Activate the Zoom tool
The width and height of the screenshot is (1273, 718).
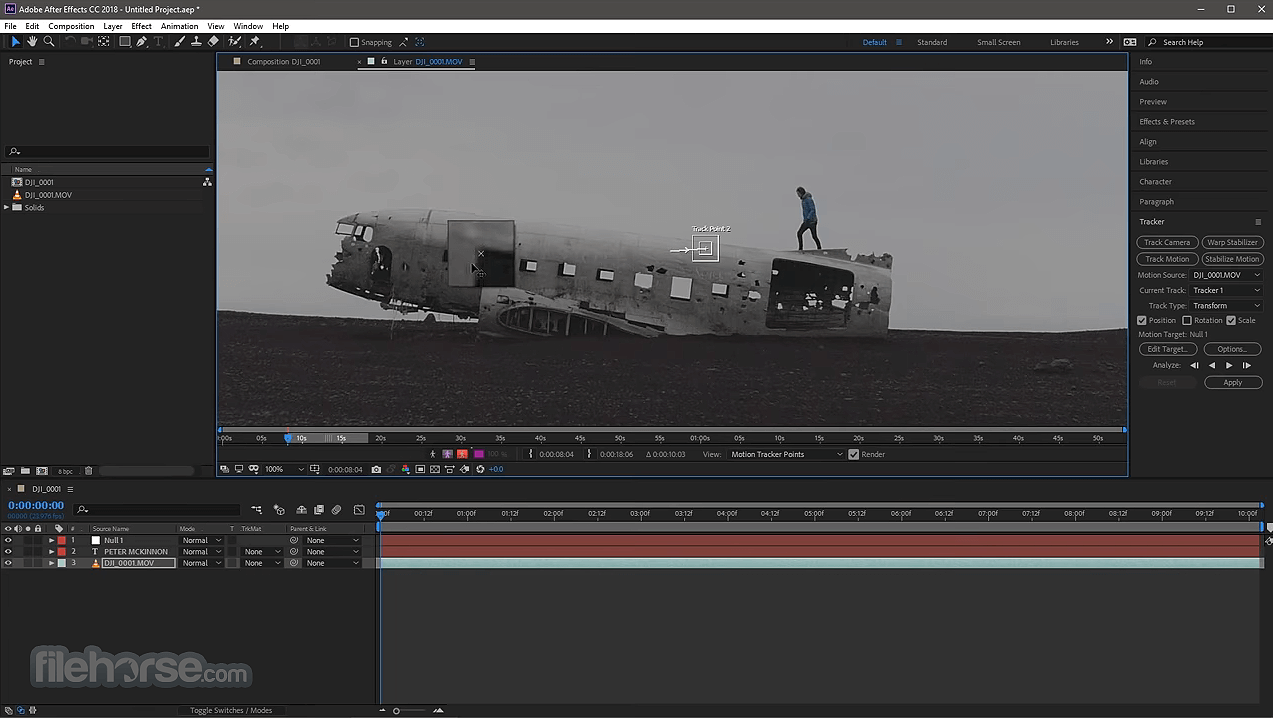pos(48,42)
